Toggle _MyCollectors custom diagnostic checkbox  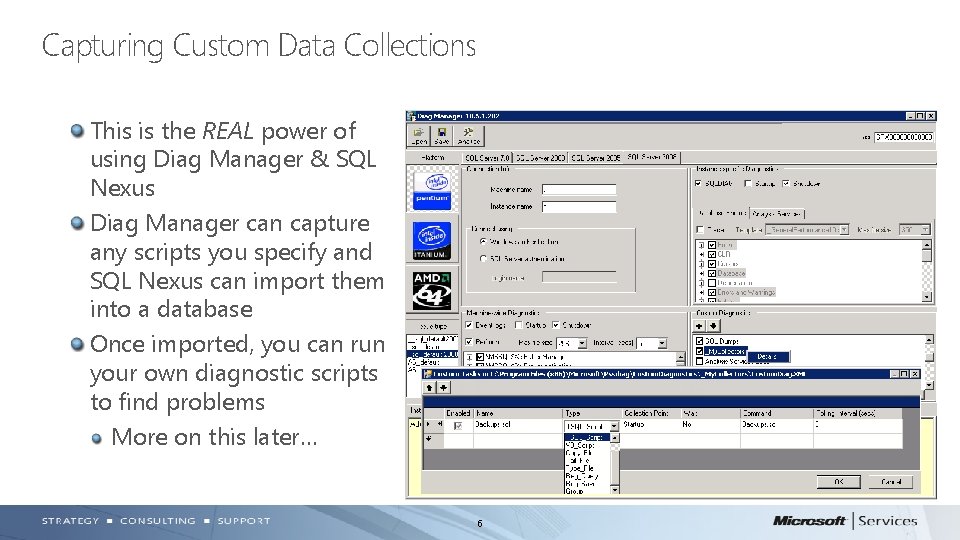pos(699,351)
